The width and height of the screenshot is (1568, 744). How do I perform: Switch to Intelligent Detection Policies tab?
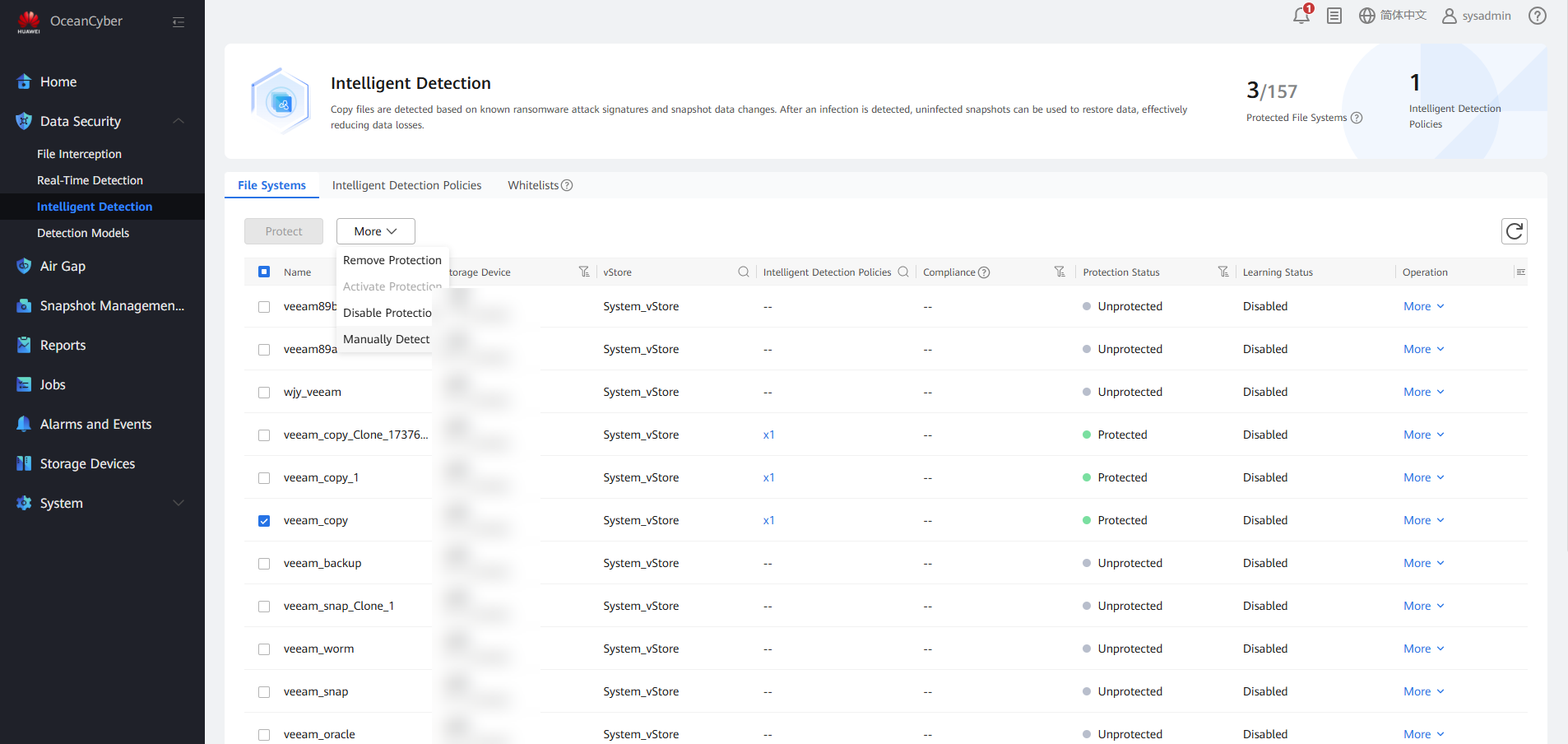click(x=406, y=185)
